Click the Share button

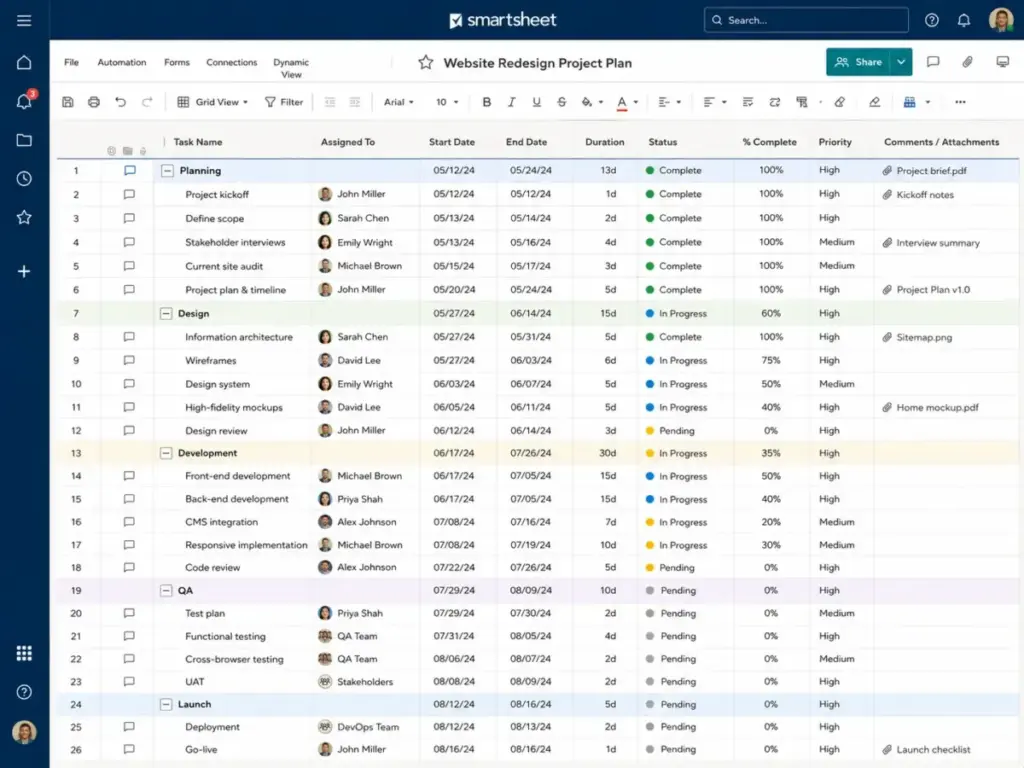(858, 62)
